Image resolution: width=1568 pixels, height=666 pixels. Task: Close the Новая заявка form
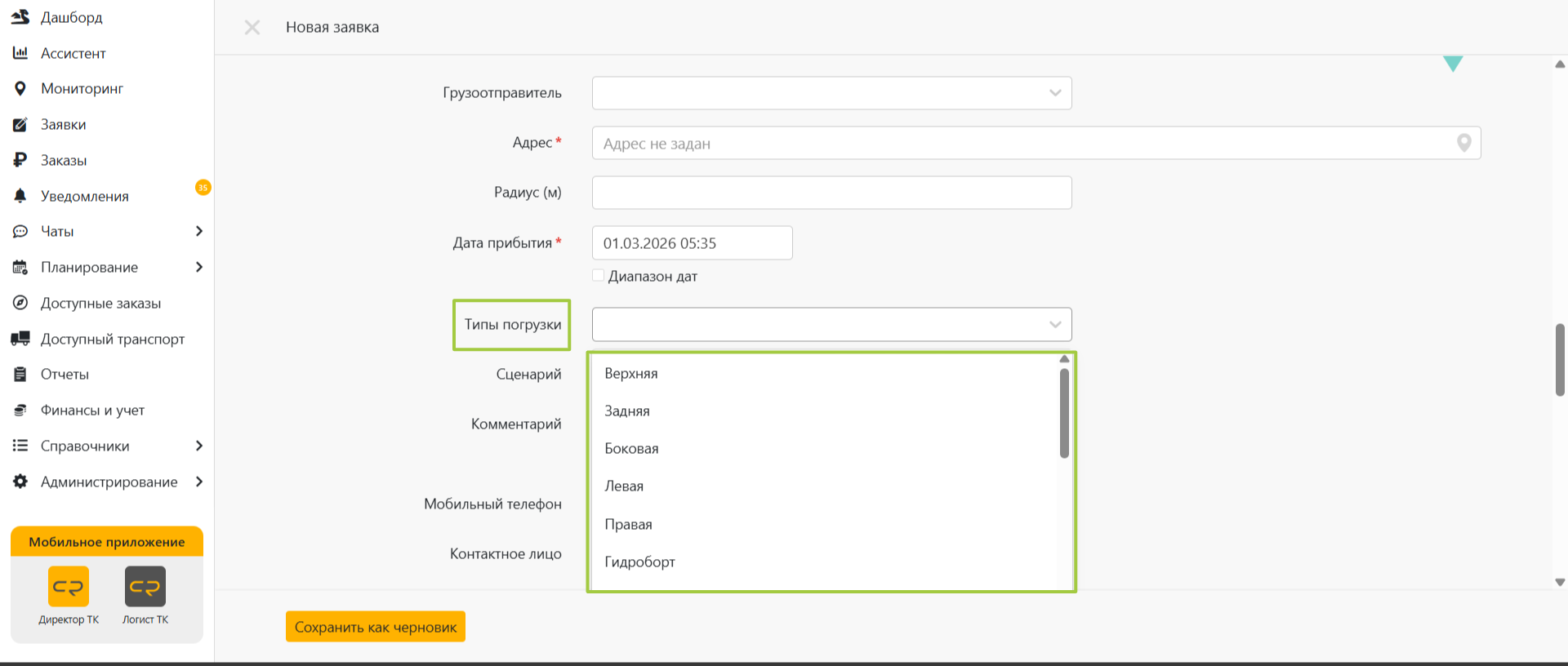coord(252,28)
